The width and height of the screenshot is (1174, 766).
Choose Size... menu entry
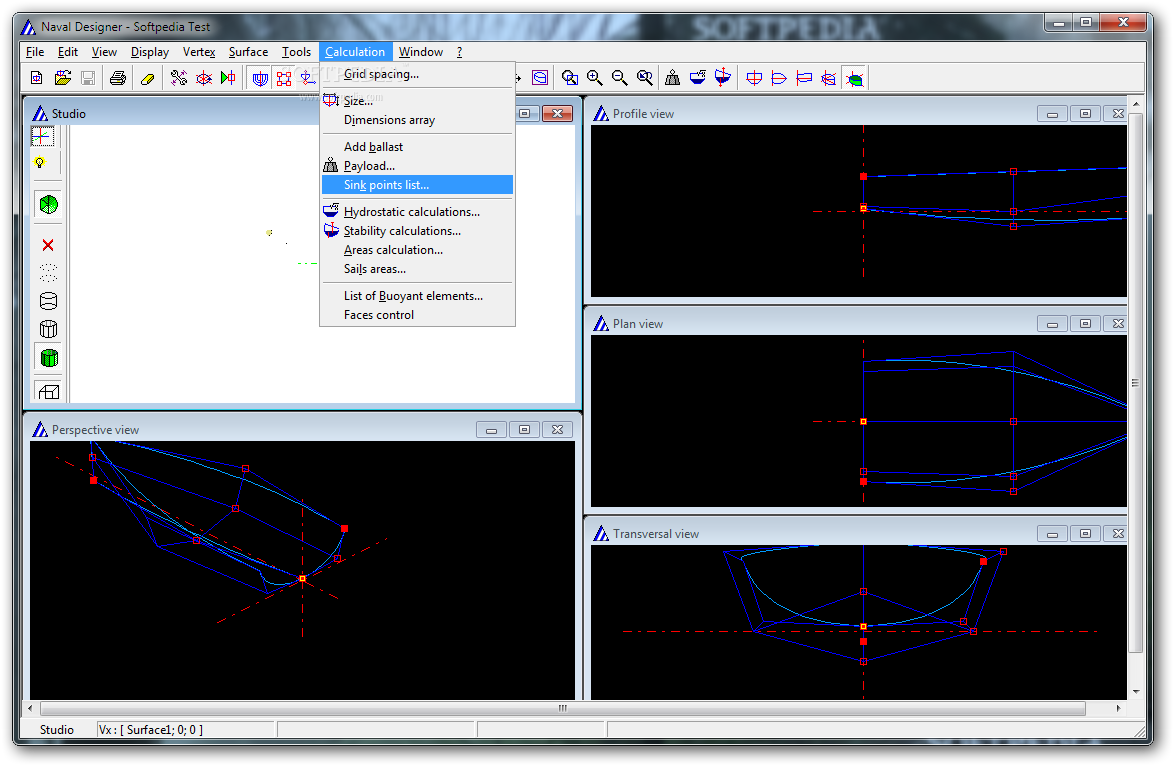[x=417, y=100]
